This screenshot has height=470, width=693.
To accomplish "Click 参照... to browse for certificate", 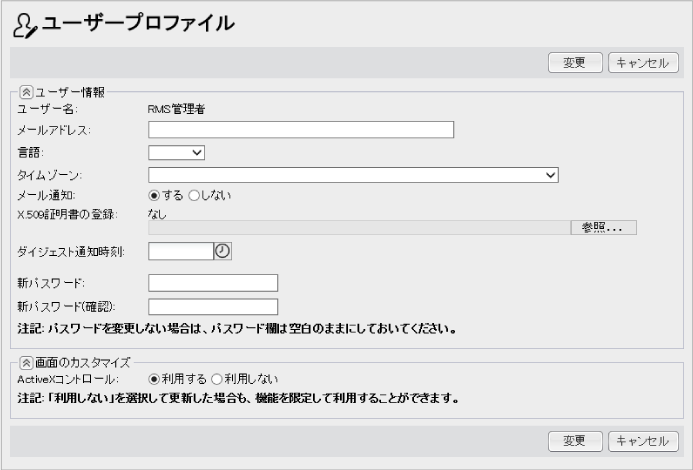I will pos(602,227).
